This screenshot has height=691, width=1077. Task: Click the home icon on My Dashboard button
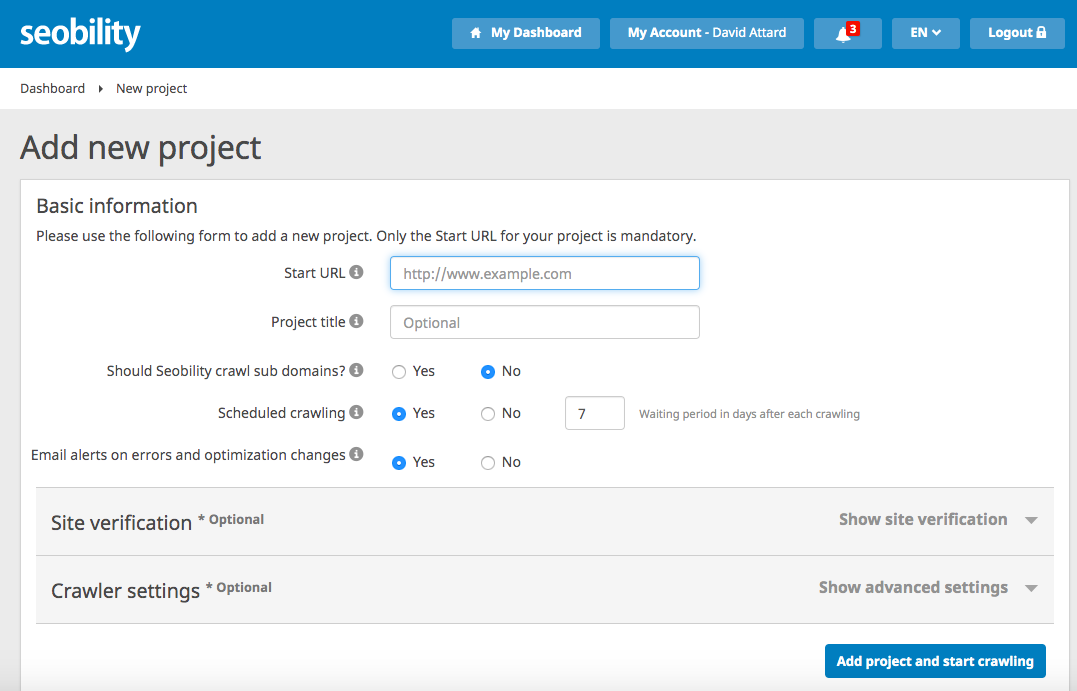click(x=475, y=33)
